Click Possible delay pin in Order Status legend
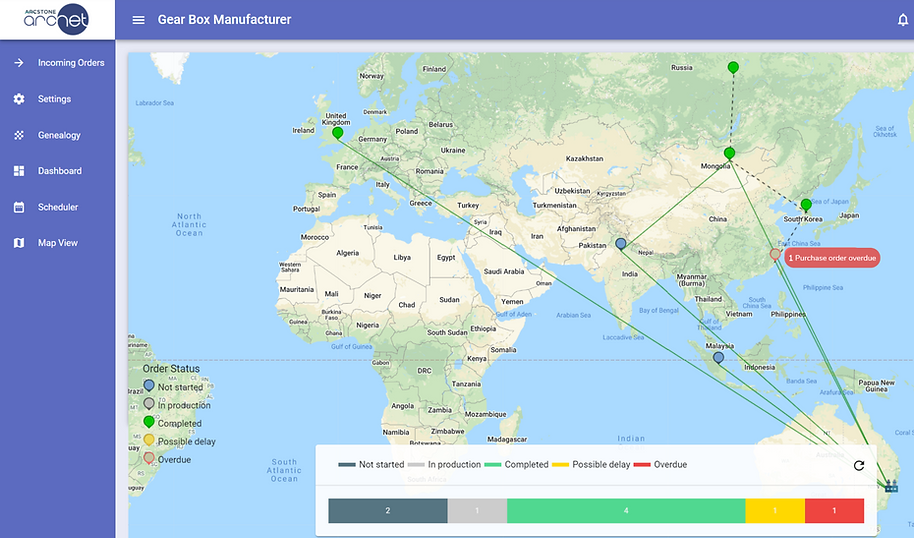 click(149, 439)
